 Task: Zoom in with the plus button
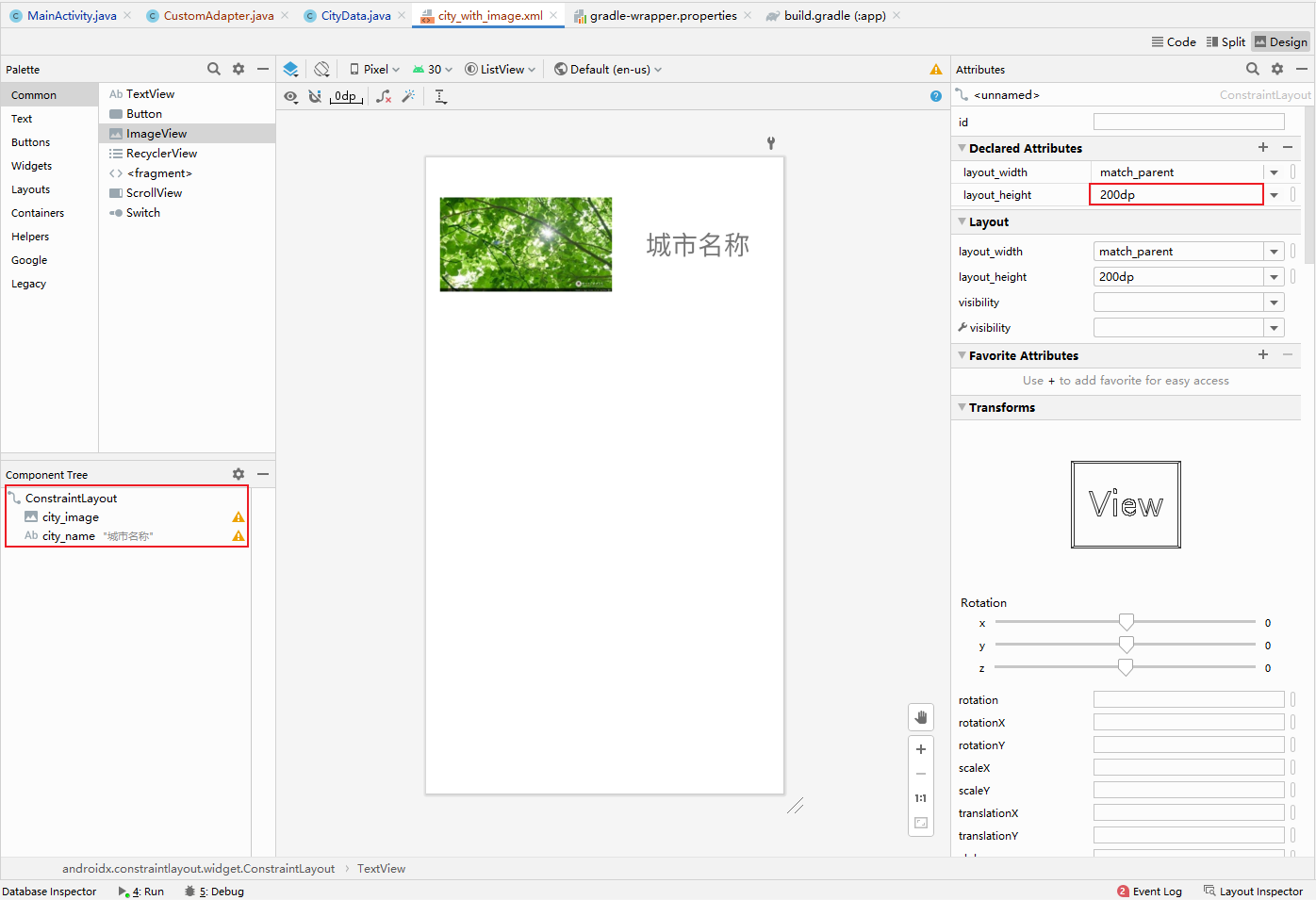[x=921, y=749]
